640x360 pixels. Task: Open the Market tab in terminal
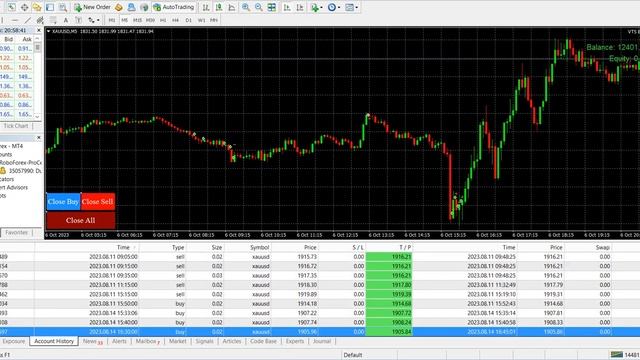[178, 341]
